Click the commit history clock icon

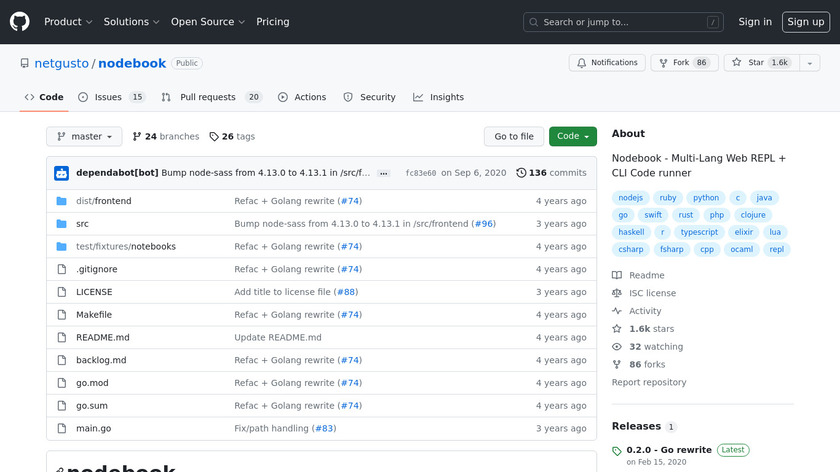click(521, 173)
